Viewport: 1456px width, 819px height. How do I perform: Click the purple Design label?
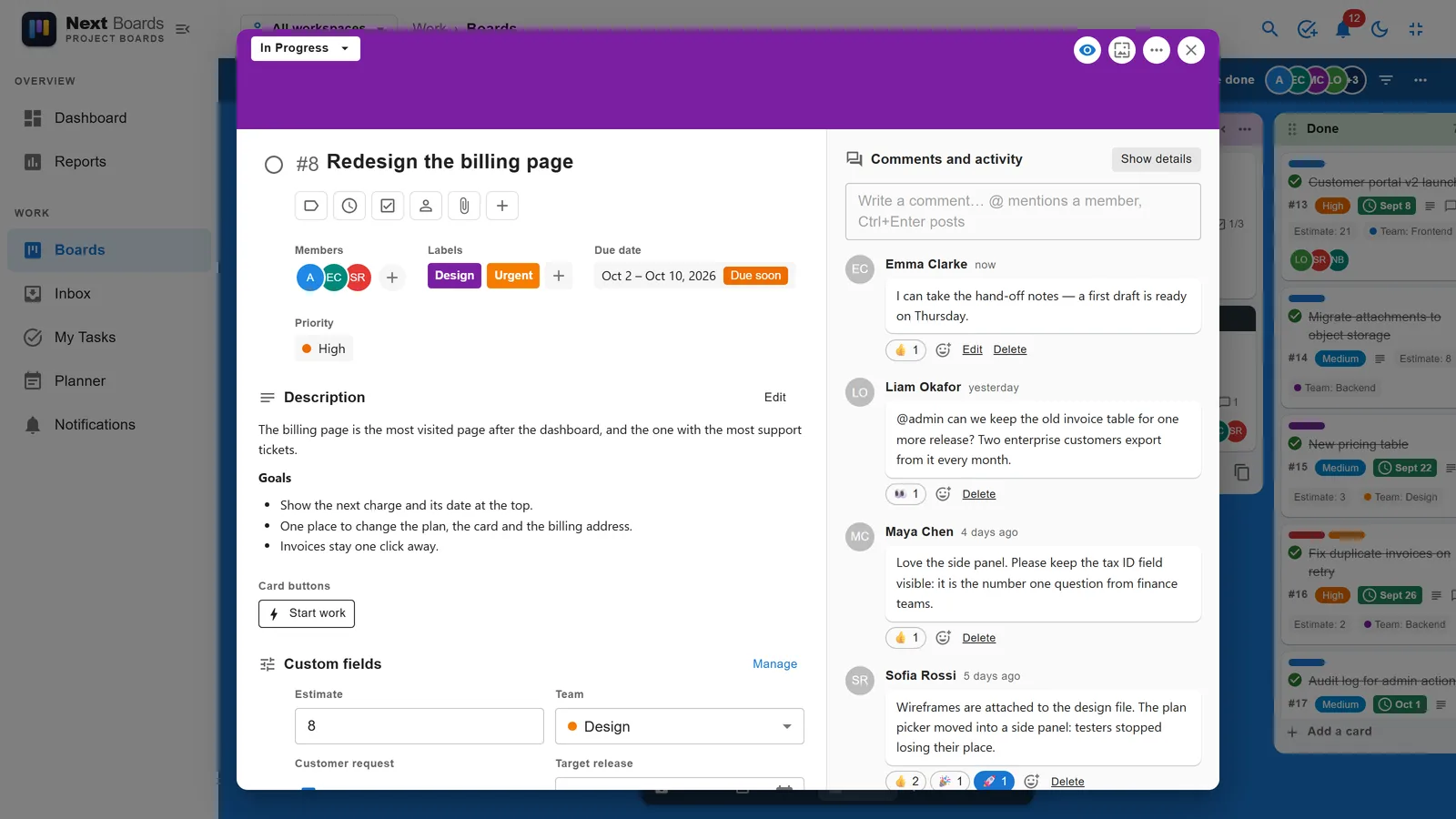click(454, 276)
